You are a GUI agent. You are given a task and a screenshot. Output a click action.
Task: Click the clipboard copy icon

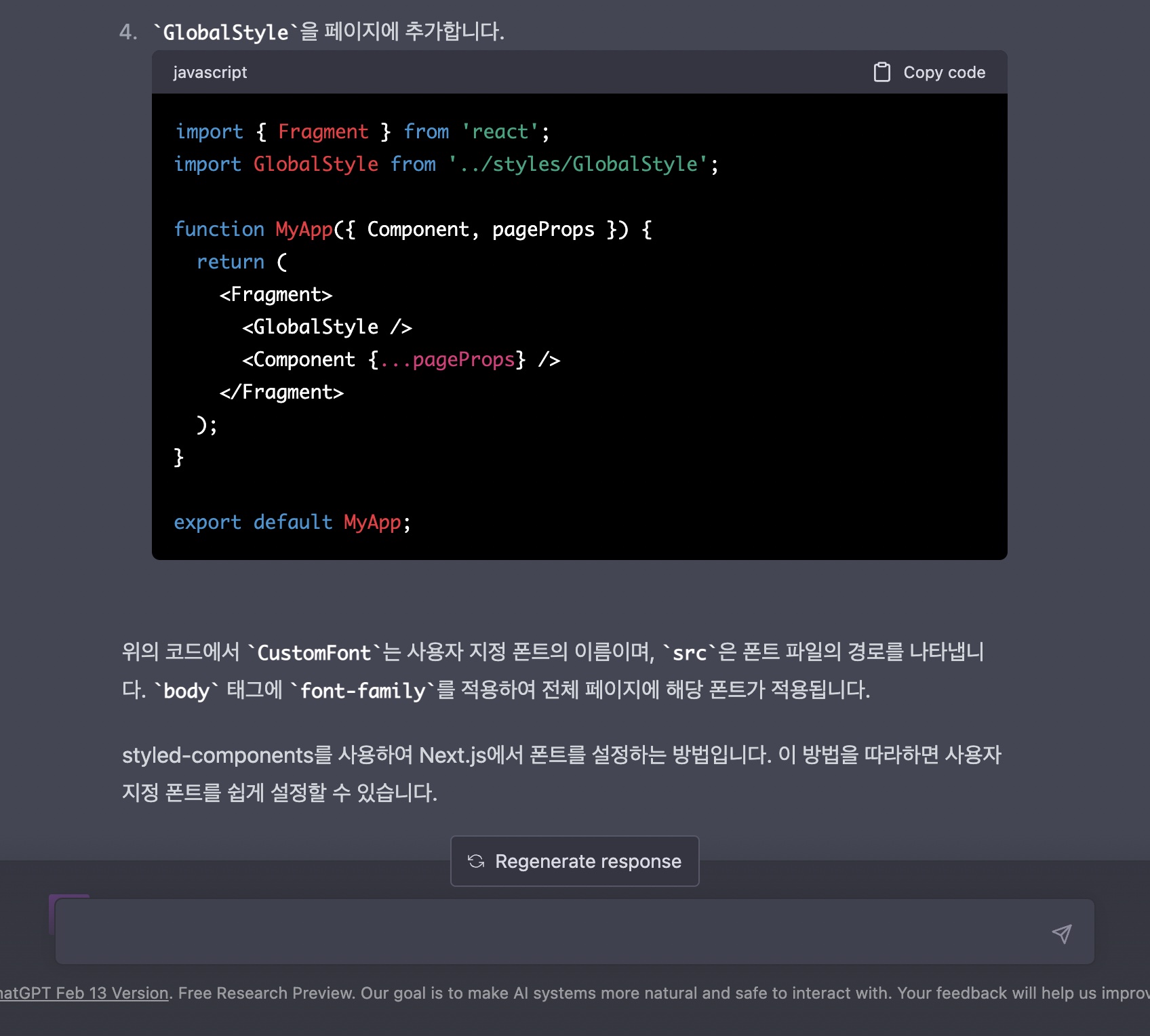point(881,72)
